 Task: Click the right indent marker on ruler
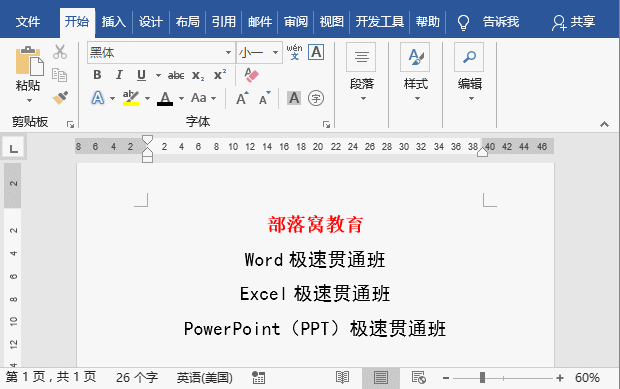pos(482,152)
